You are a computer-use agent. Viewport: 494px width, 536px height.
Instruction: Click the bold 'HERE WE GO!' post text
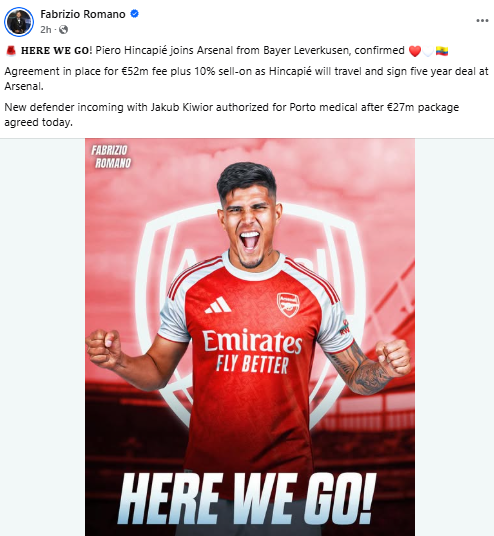coord(57,51)
